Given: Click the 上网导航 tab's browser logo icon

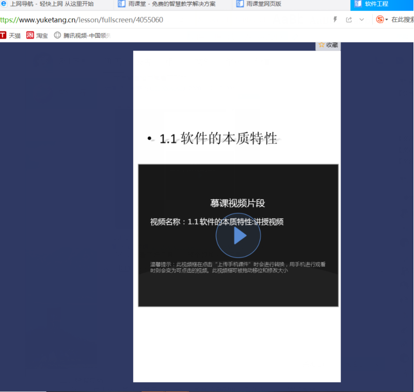Looking at the screenshot, I should [3, 4].
